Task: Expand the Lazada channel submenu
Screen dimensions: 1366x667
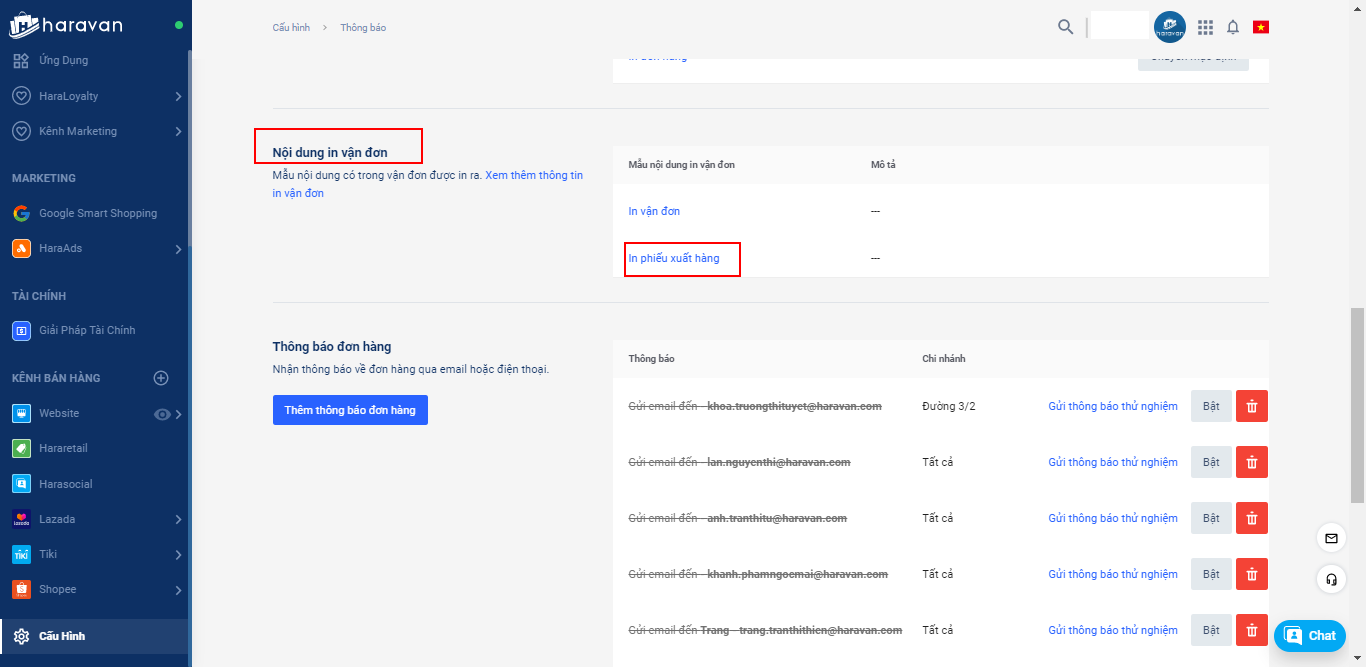Action: (178, 519)
